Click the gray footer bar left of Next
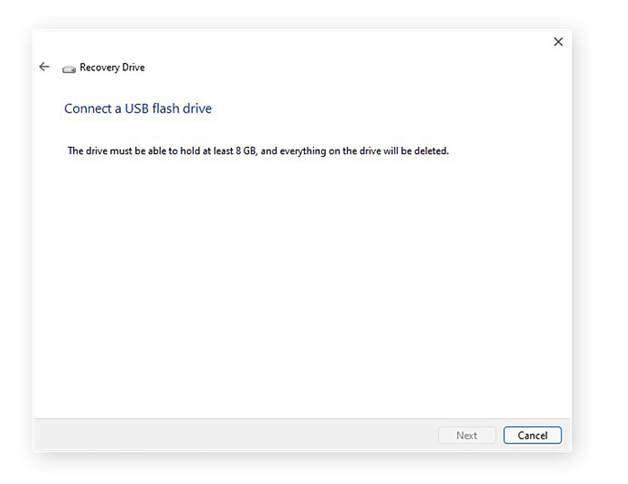Image resolution: width=628 pixels, height=484 pixels. coord(230,435)
